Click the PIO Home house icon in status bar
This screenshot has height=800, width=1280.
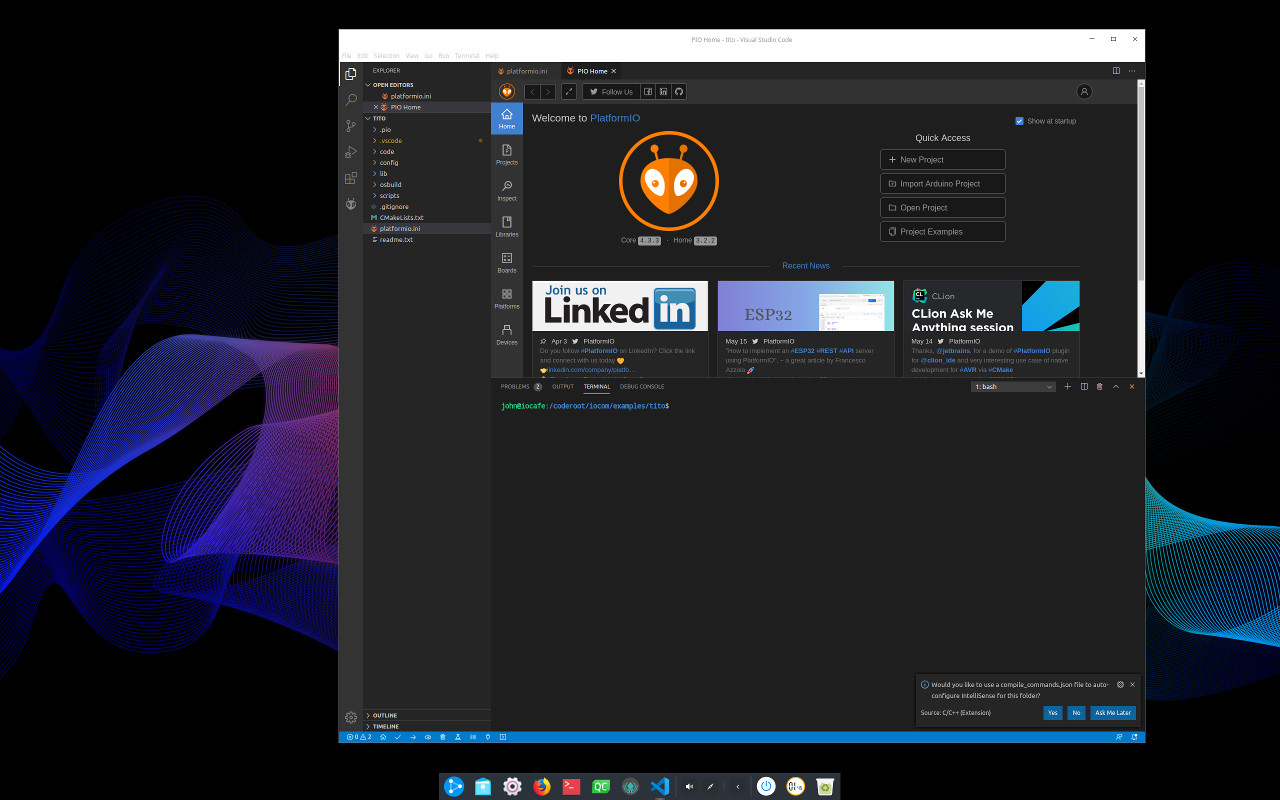pos(383,737)
